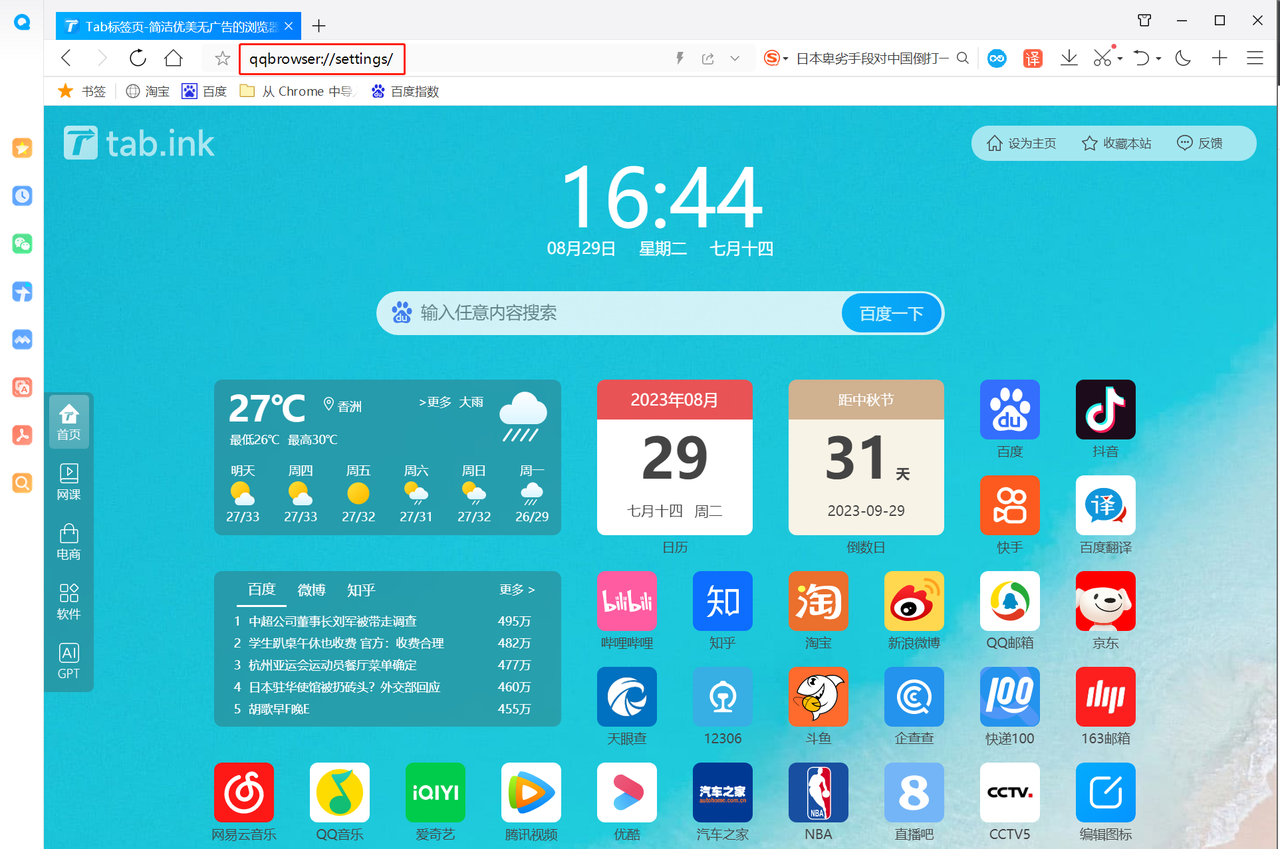Click the QQ Browser logo in the sidebar
The width and height of the screenshot is (1280, 849).
[x=22, y=21]
